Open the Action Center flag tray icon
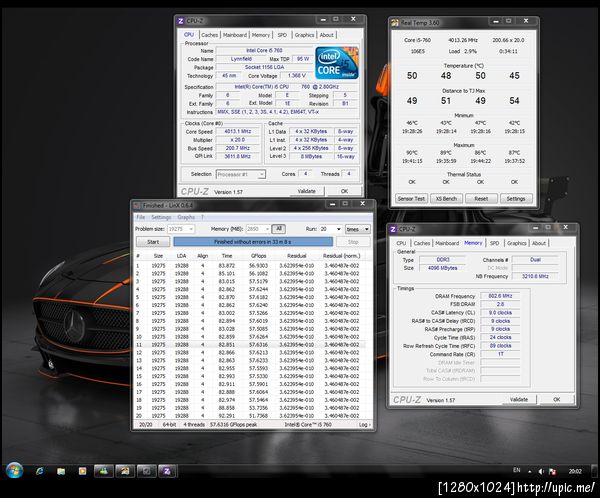The width and height of the screenshot is (600, 498). pyautogui.click(x=552, y=472)
